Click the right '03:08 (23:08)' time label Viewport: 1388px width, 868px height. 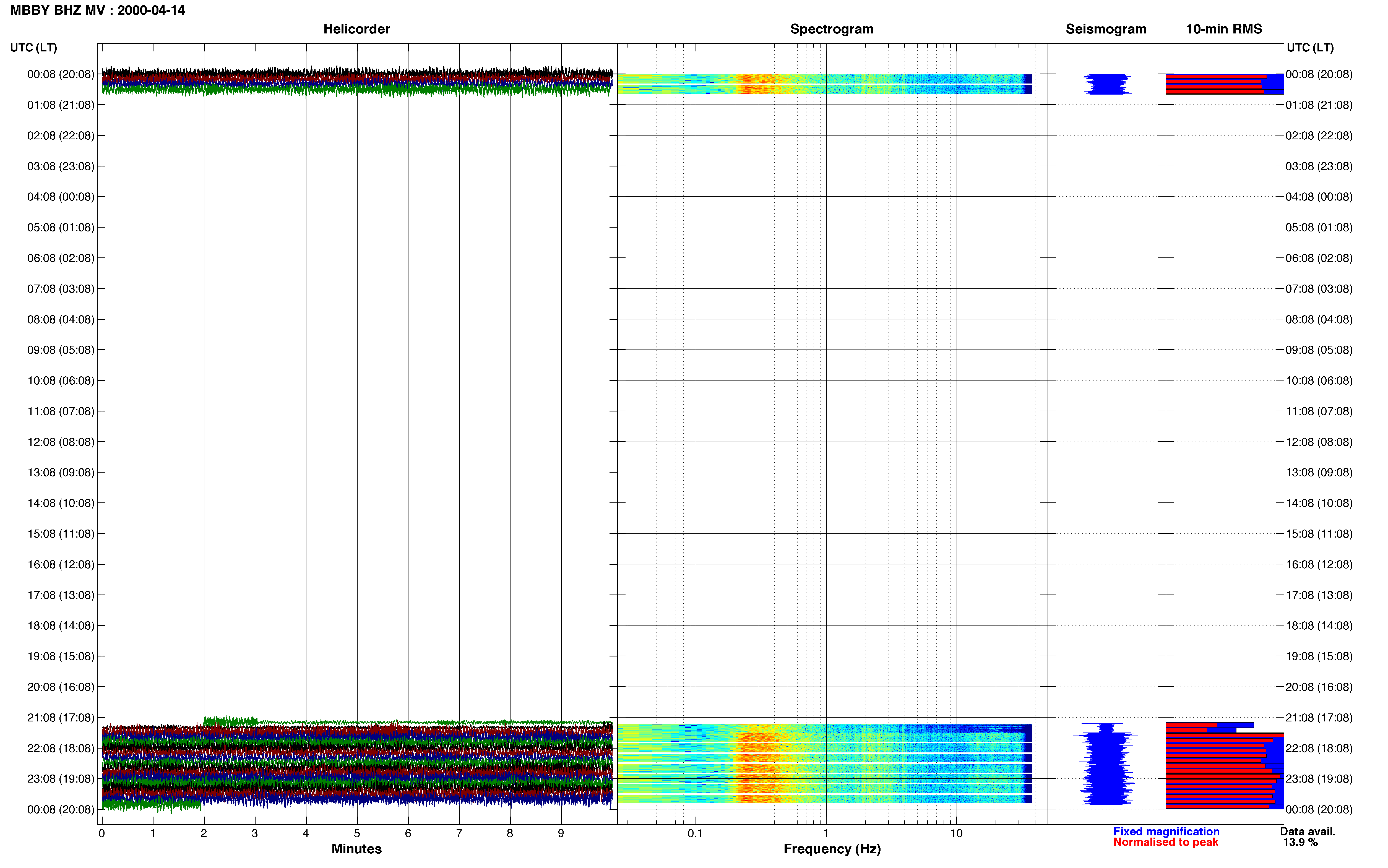1319,166
